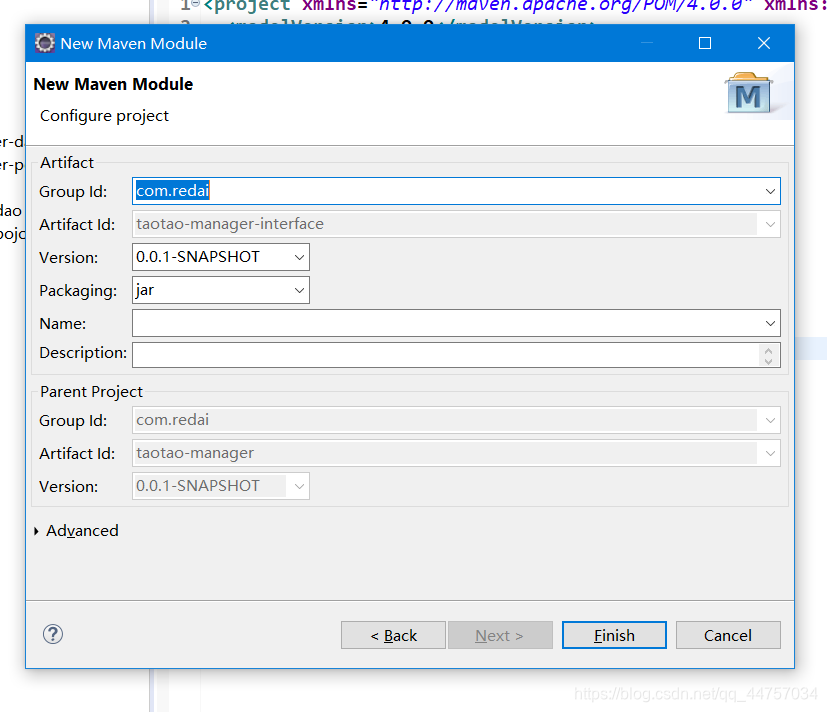Click the Back button
Viewport: 827px width, 712px height.
click(x=393, y=635)
